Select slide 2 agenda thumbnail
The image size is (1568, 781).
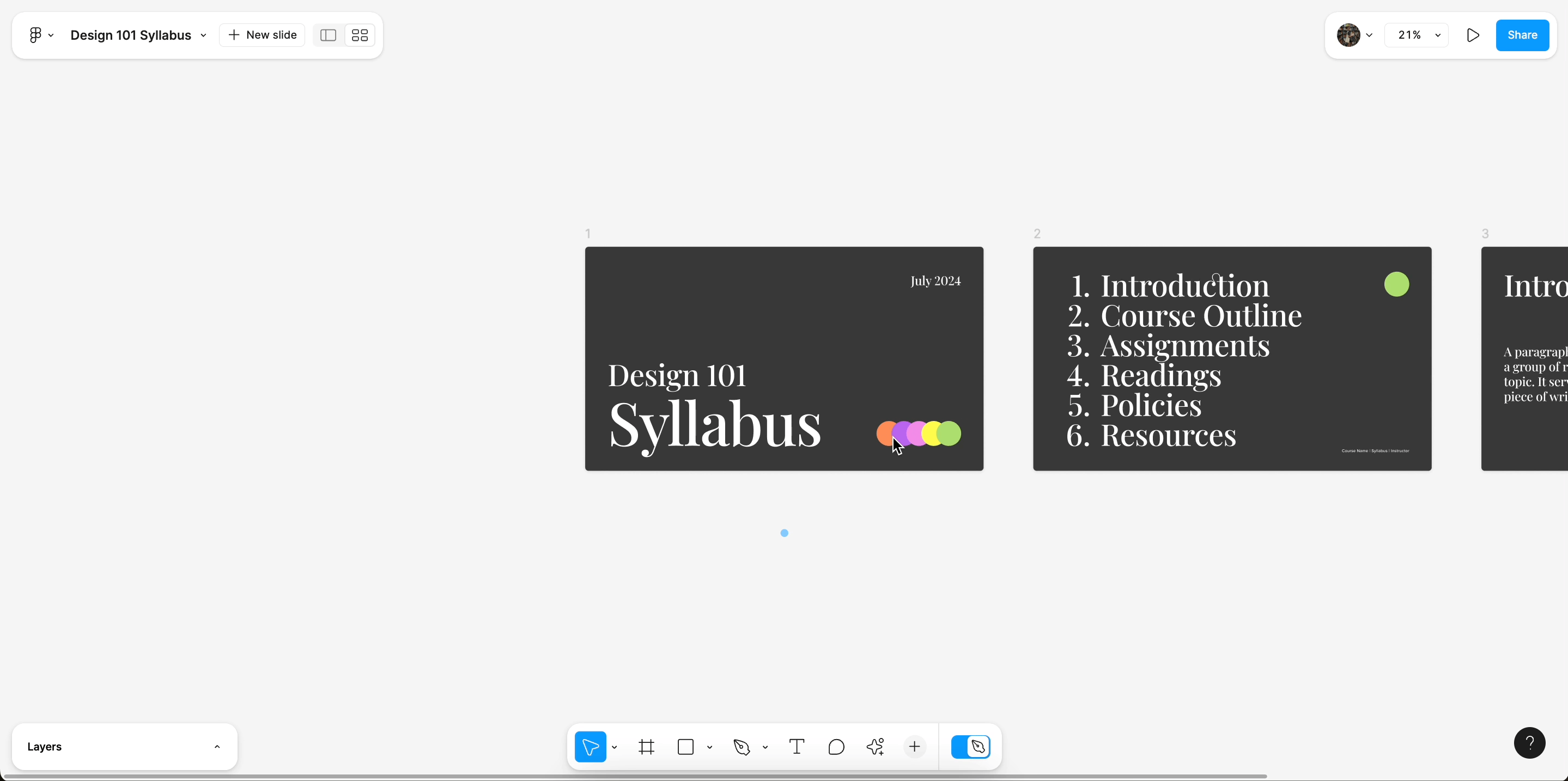[x=1232, y=358]
